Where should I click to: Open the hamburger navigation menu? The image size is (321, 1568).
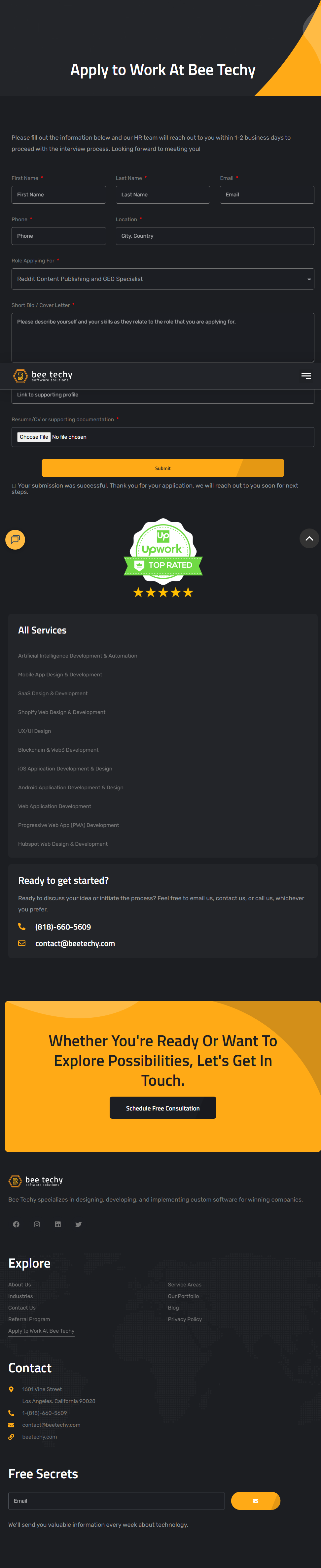(x=306, y=376)
